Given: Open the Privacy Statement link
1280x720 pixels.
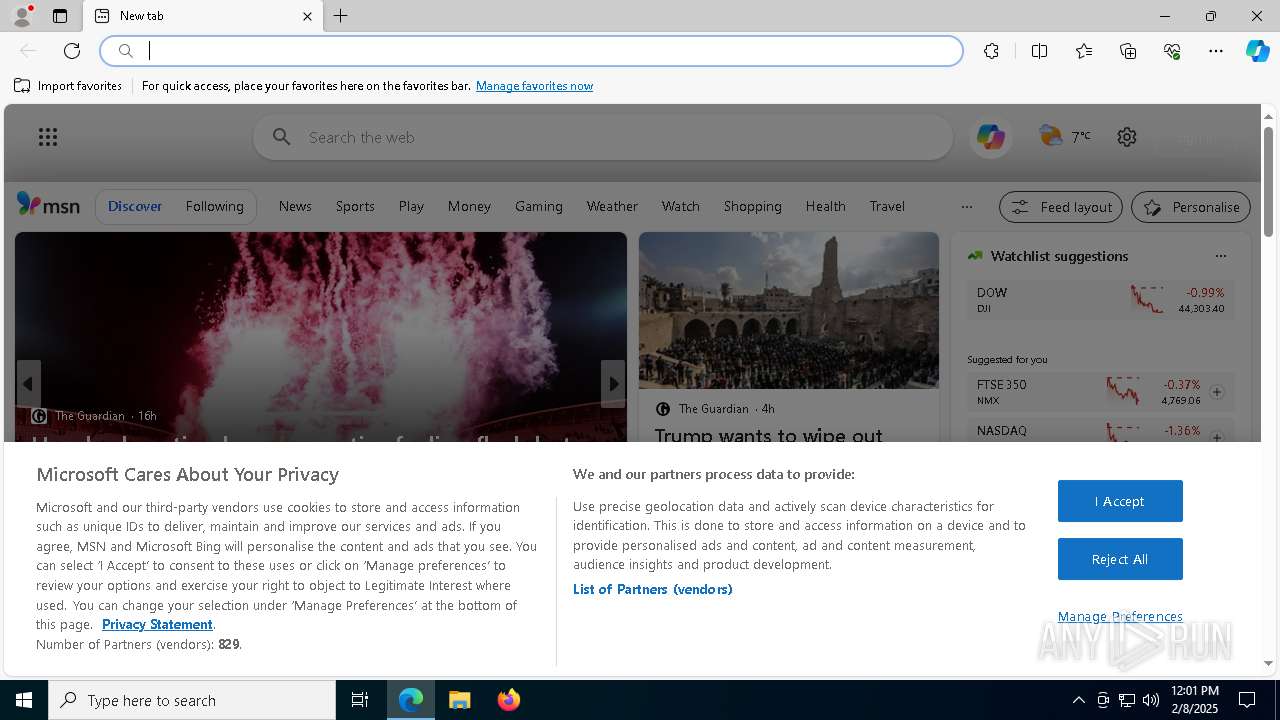Looking at the screenshot, I should (157, 624).
